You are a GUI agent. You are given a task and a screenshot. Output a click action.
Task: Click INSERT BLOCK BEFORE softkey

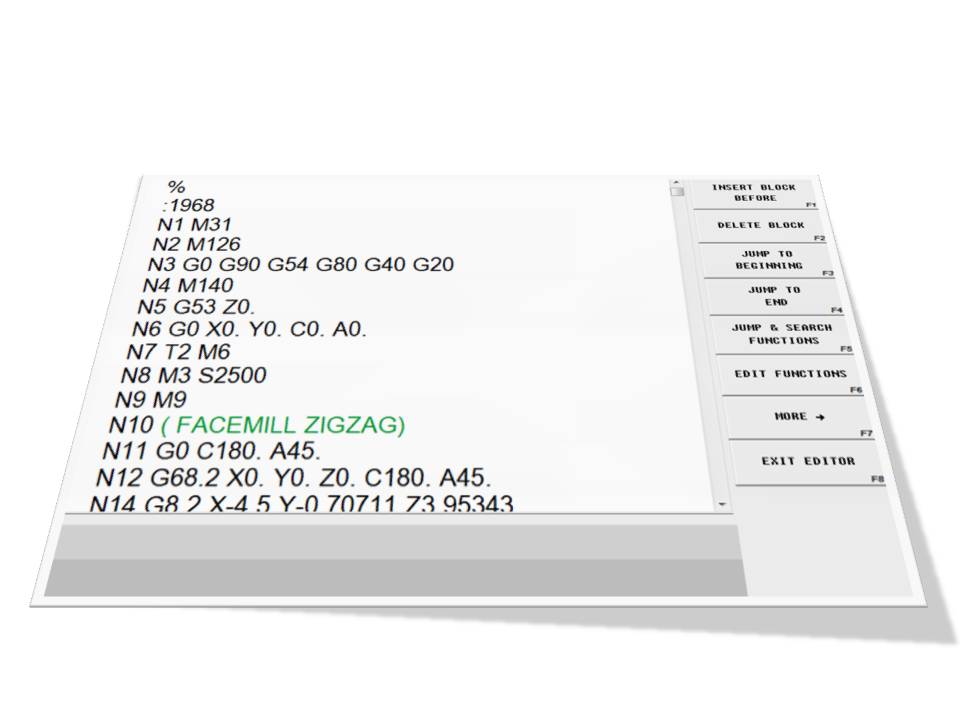click(x=754, y=193)
